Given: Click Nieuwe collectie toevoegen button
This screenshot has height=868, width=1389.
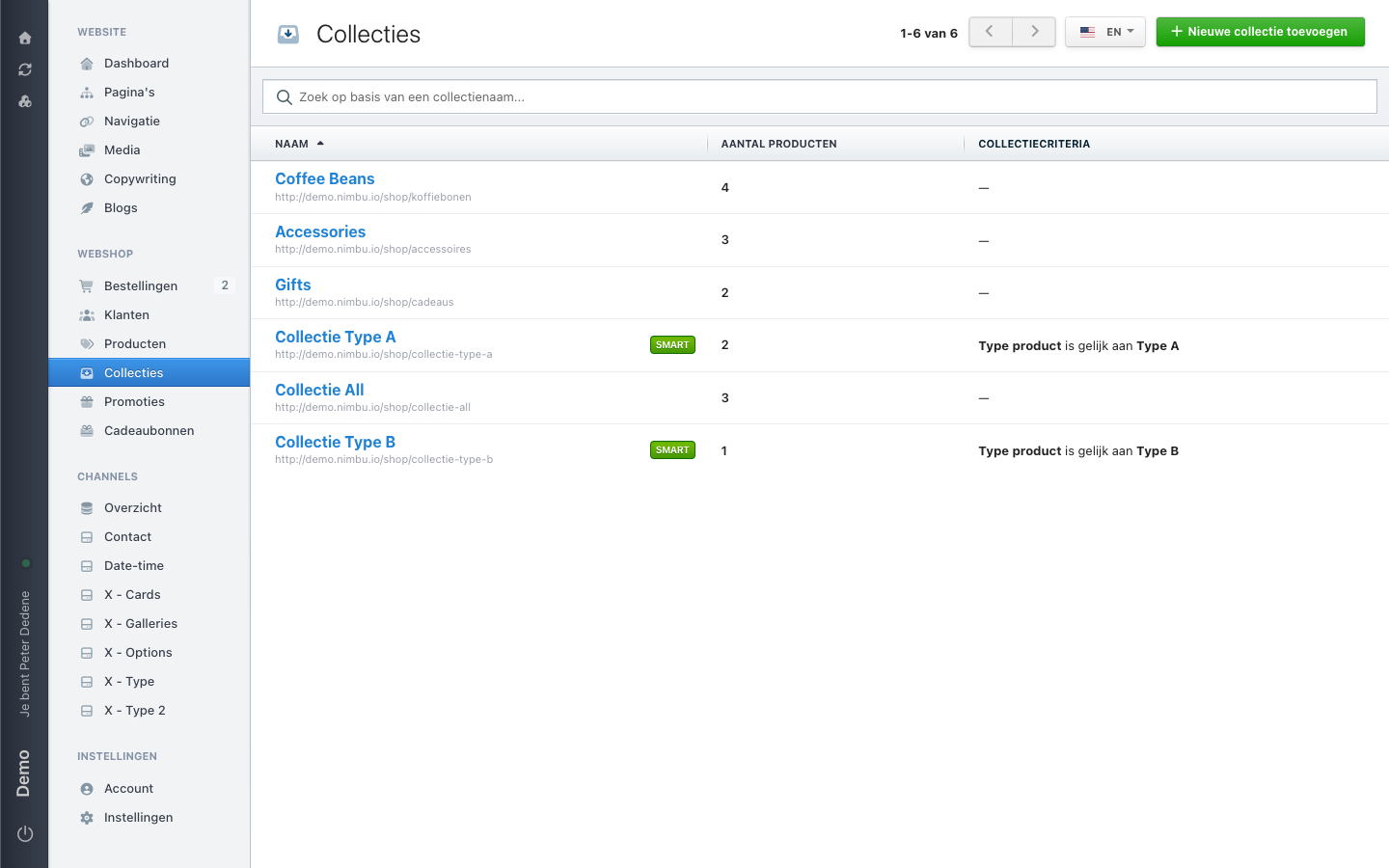Looking at the screenshot, I should (x=1260, y=32).
